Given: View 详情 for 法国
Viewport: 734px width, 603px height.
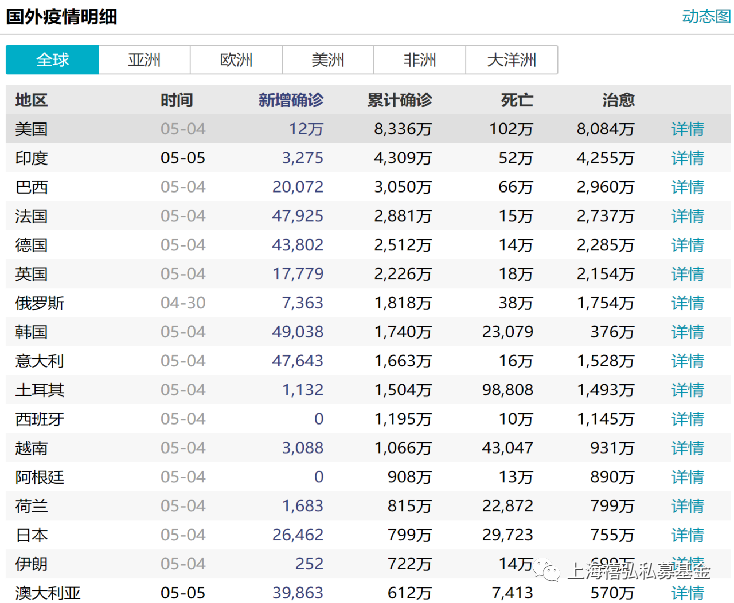Looking at the screenshot, I should tap(688, 216).
